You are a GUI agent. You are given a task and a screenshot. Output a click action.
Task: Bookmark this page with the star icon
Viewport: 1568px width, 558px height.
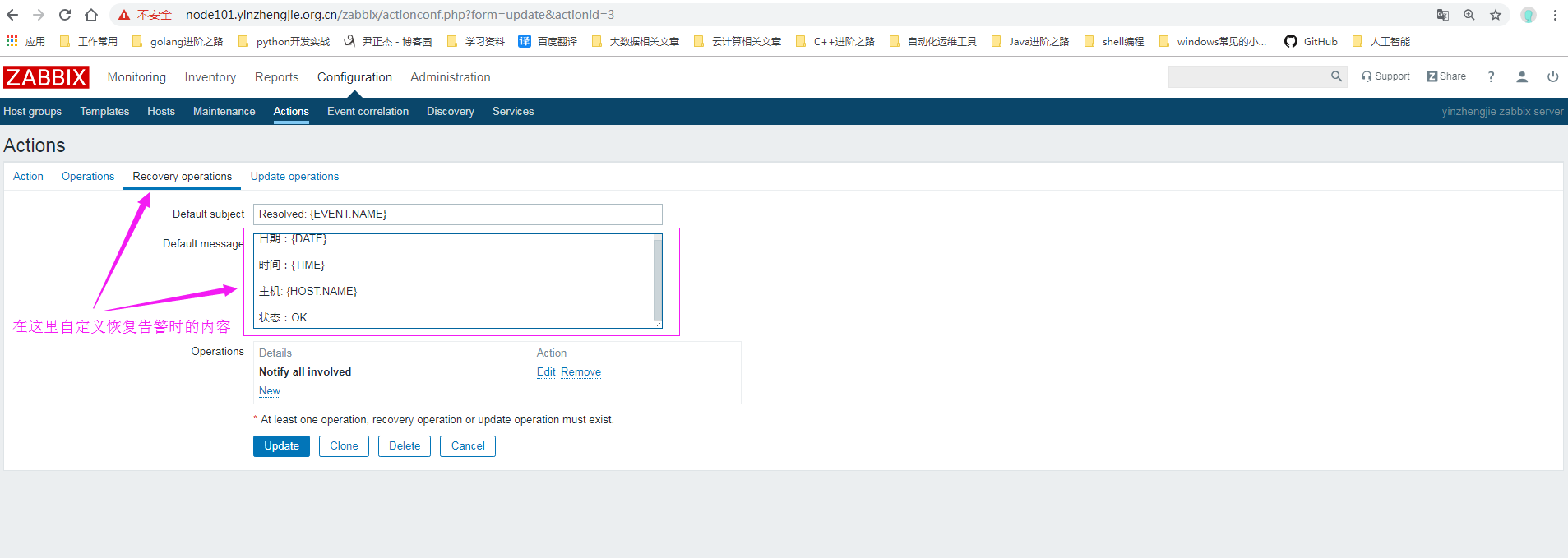pyautogui.click(x=1496, y=15)
